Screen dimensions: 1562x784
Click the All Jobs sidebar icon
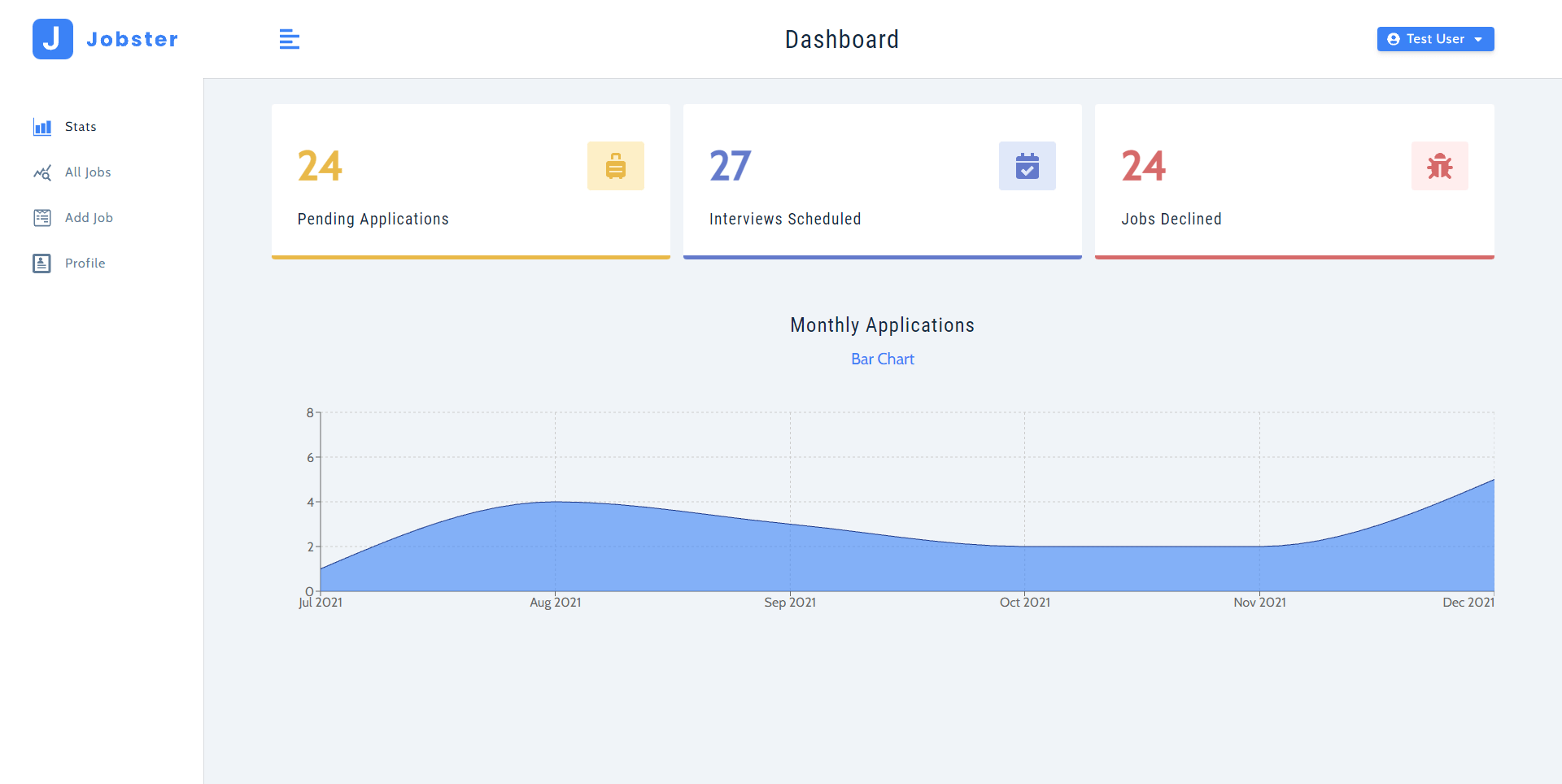pyautogui.click(x=42, y=172)
